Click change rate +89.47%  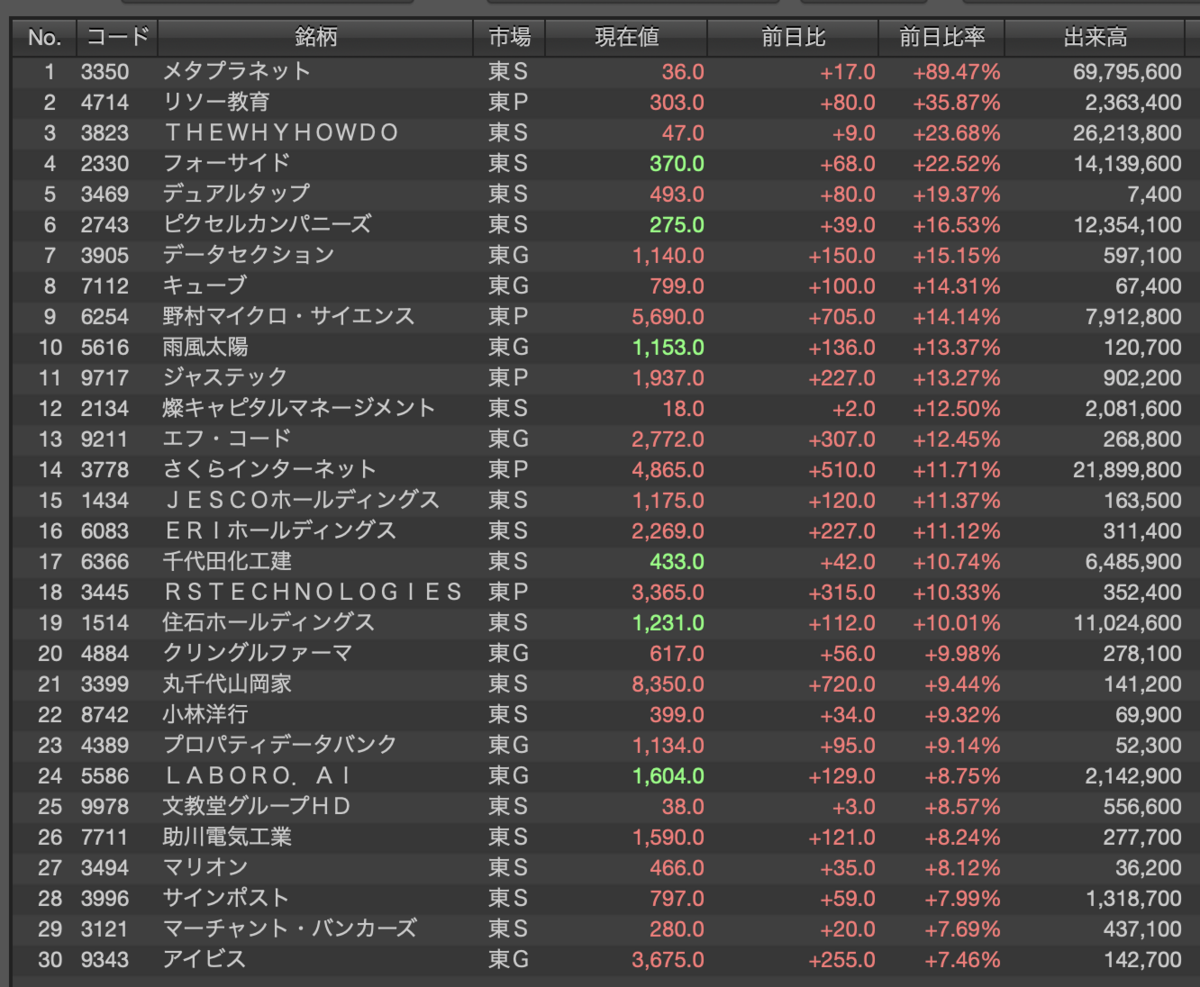tap(956, 72)
